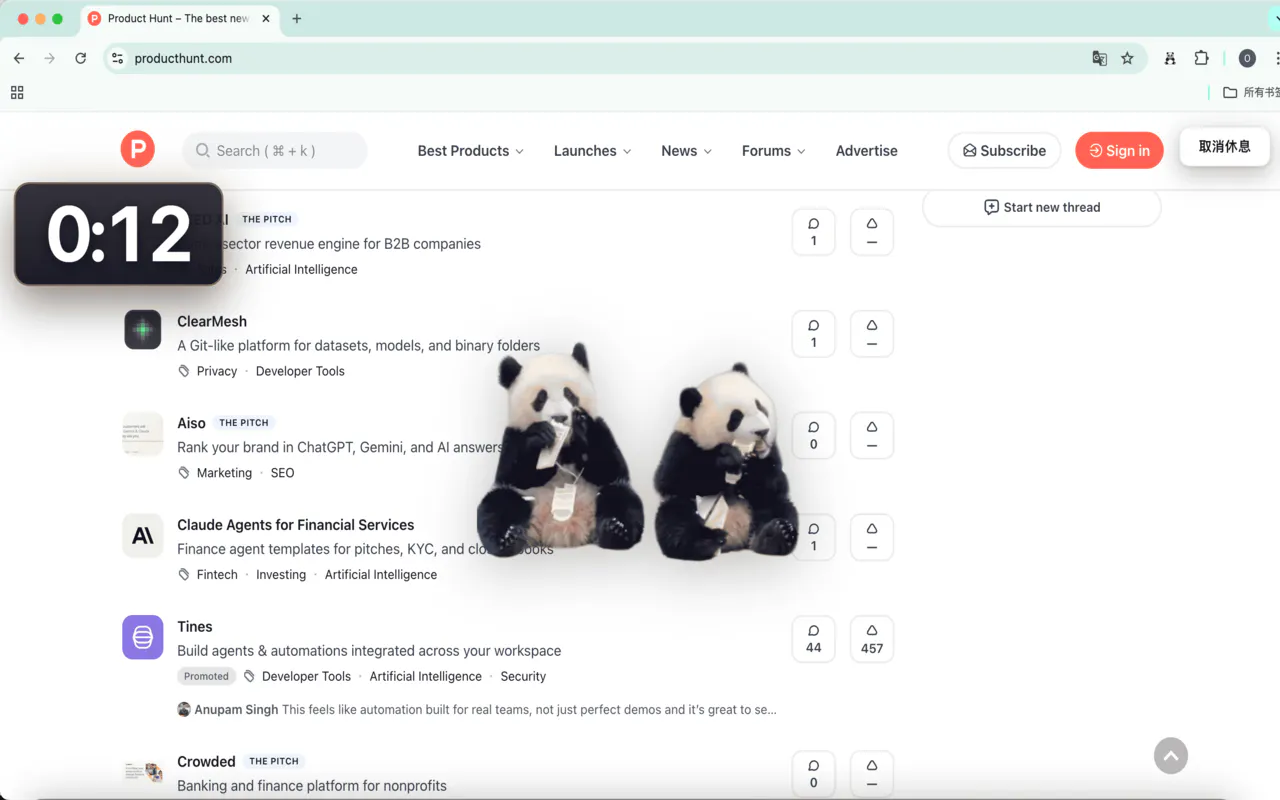Viewport: 1280px width, 800px height.
Task: Upvote Tines with 457 votes
Action: 872,640
